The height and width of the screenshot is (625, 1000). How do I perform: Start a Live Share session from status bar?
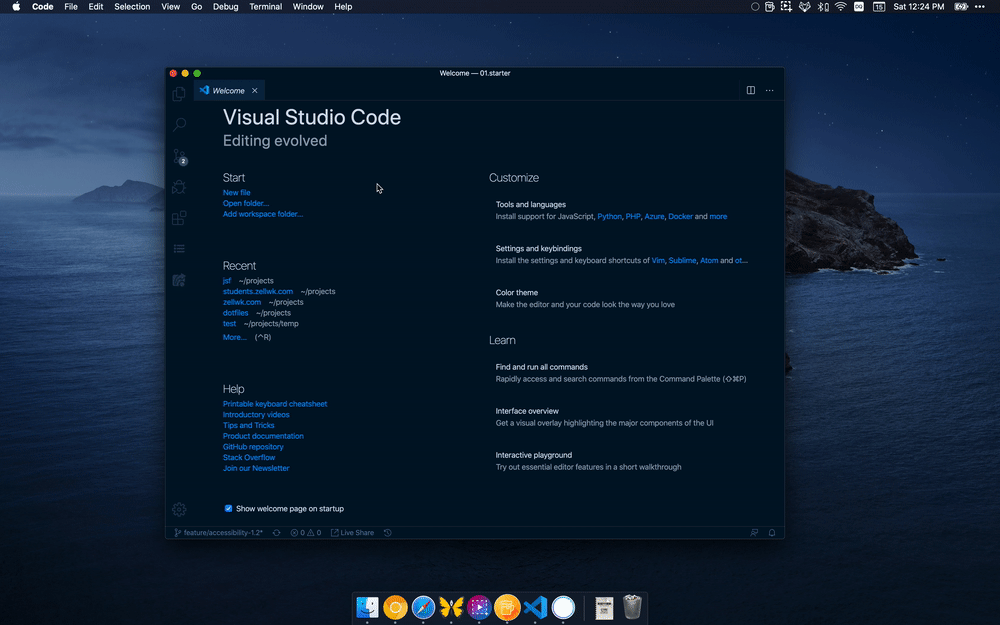[x=352, y=532]
